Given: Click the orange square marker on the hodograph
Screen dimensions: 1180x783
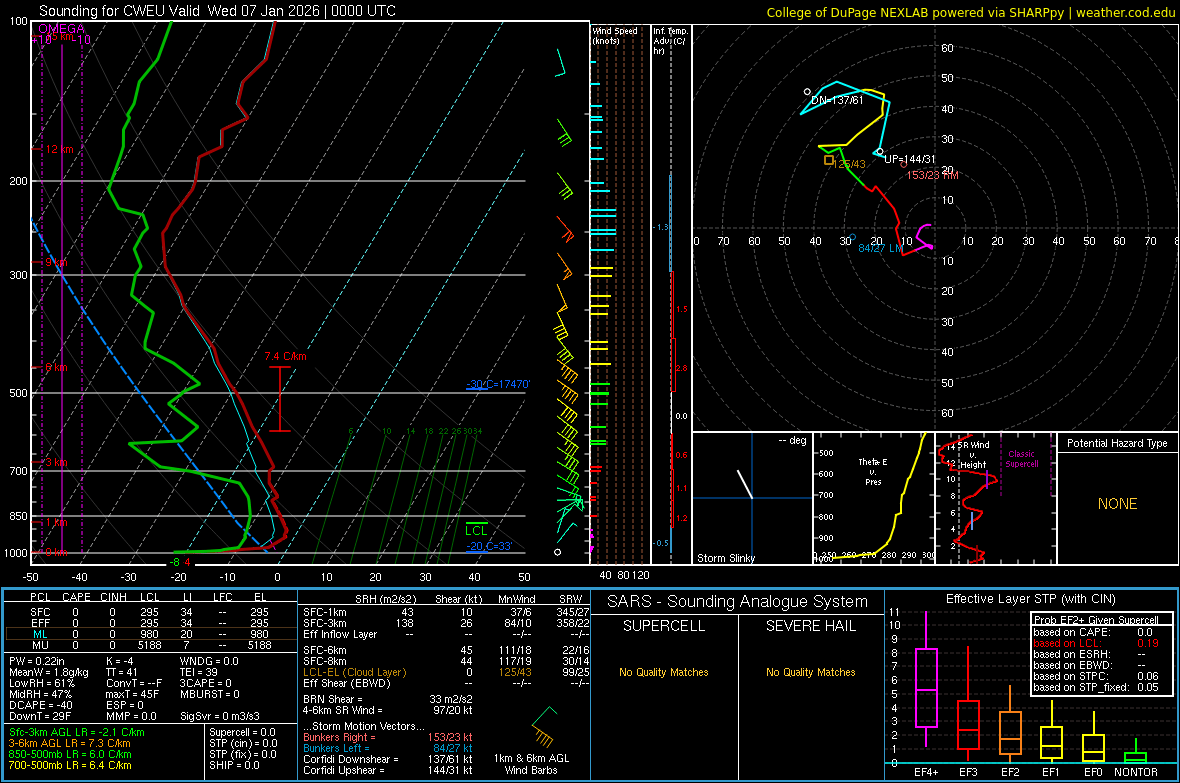Looking at the screenshot, I should 829,160.
